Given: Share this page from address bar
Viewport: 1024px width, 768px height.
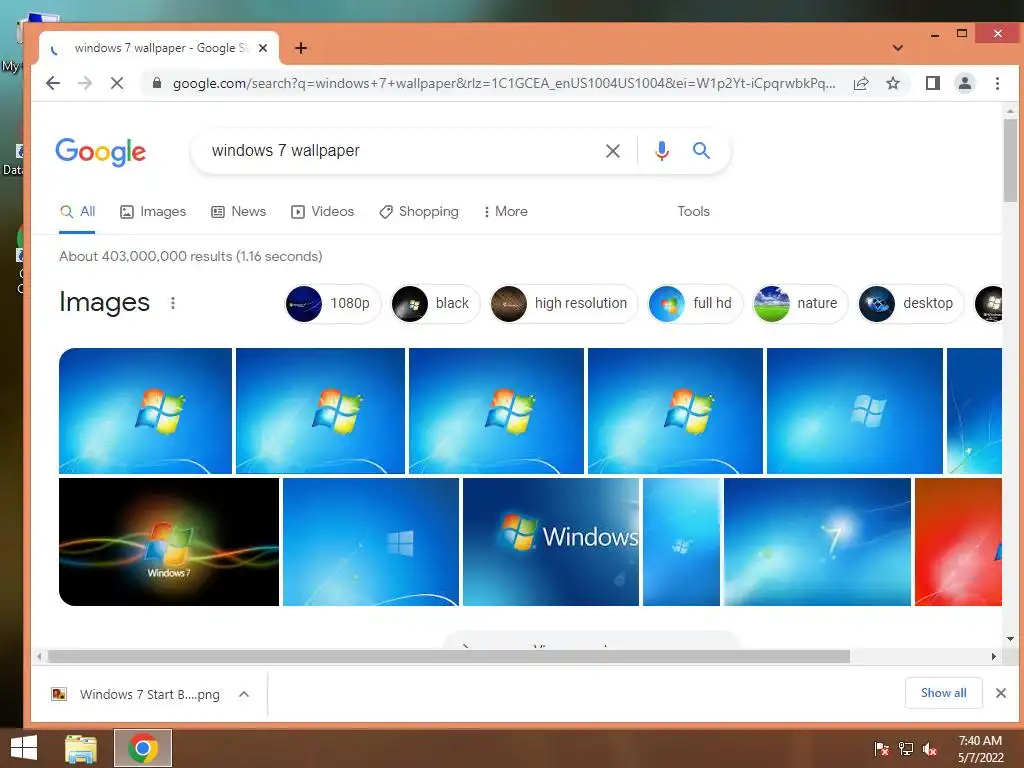Looking at the screenshot, I should point(861,83).
